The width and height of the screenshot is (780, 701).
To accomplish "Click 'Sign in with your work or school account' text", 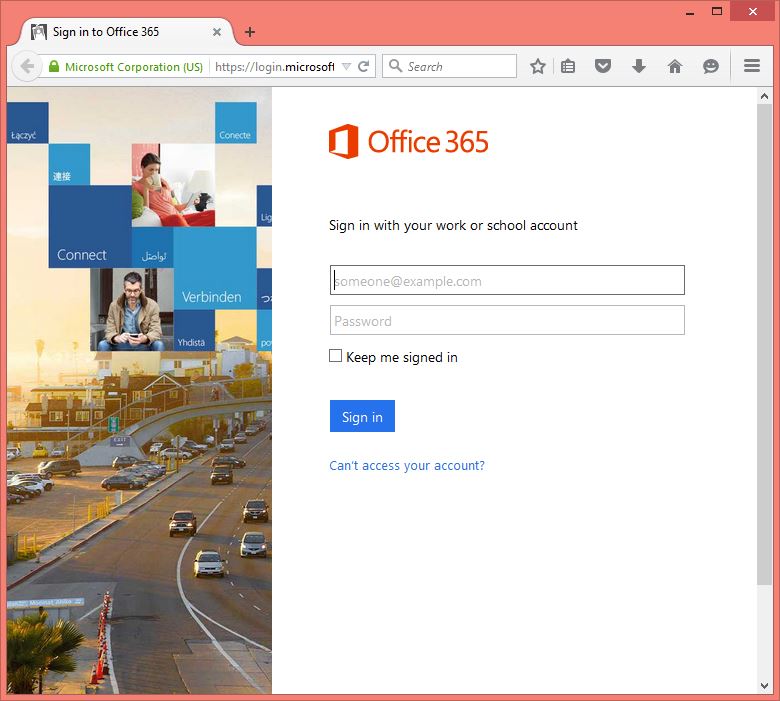I will 453,225.
